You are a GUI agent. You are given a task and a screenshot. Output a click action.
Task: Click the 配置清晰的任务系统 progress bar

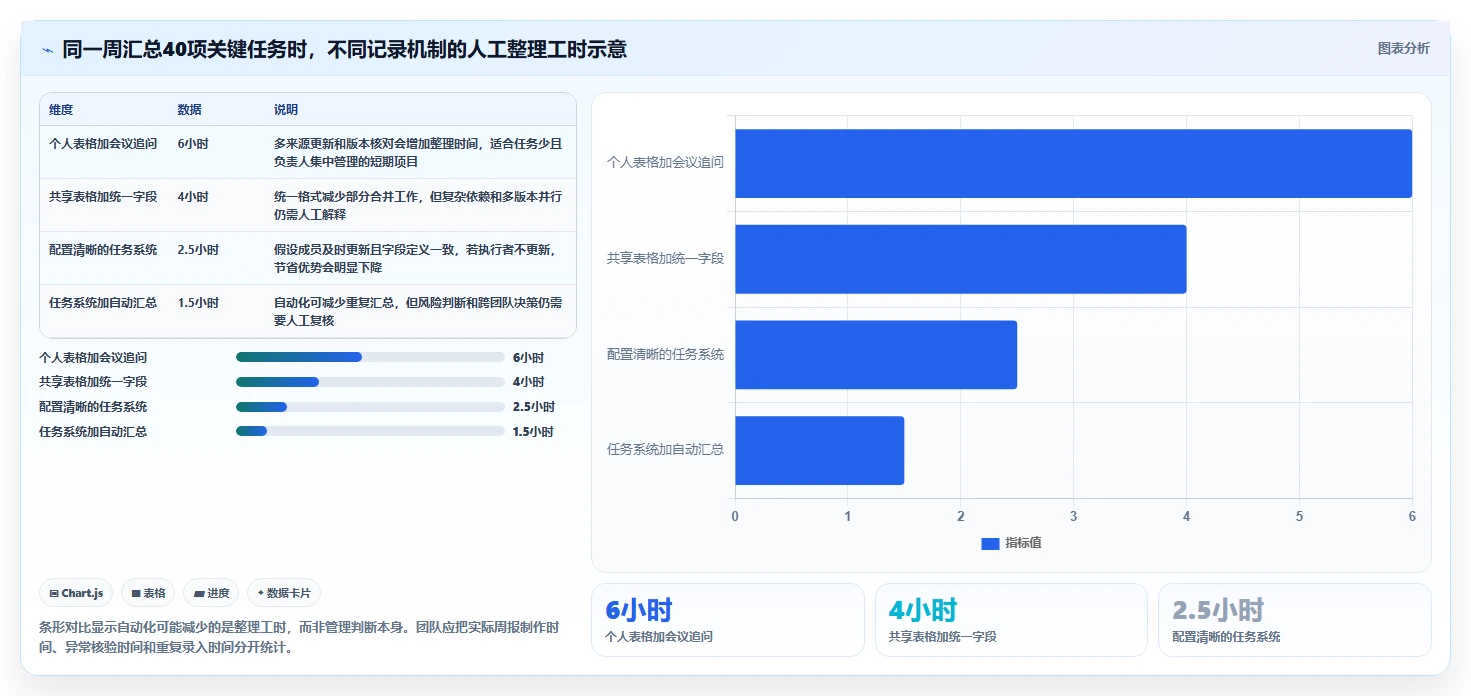pyautogui.click(x=370, y=407)
